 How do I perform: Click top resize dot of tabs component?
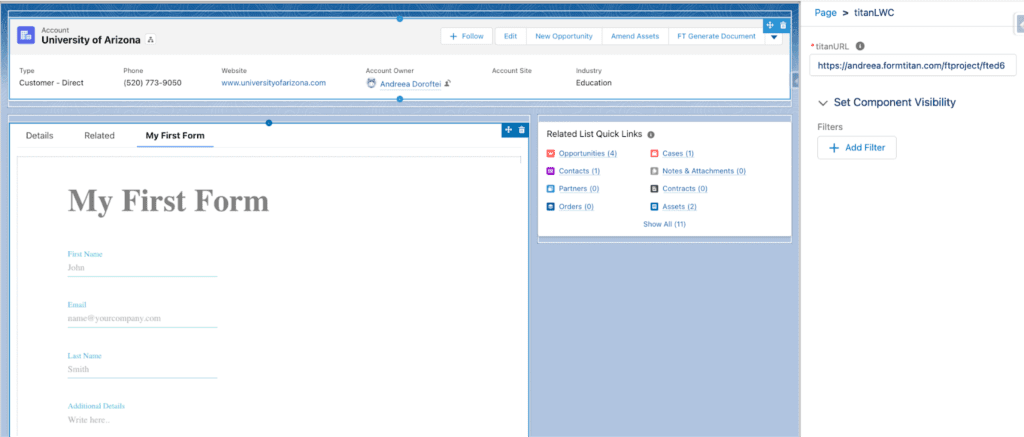[268, 123]
